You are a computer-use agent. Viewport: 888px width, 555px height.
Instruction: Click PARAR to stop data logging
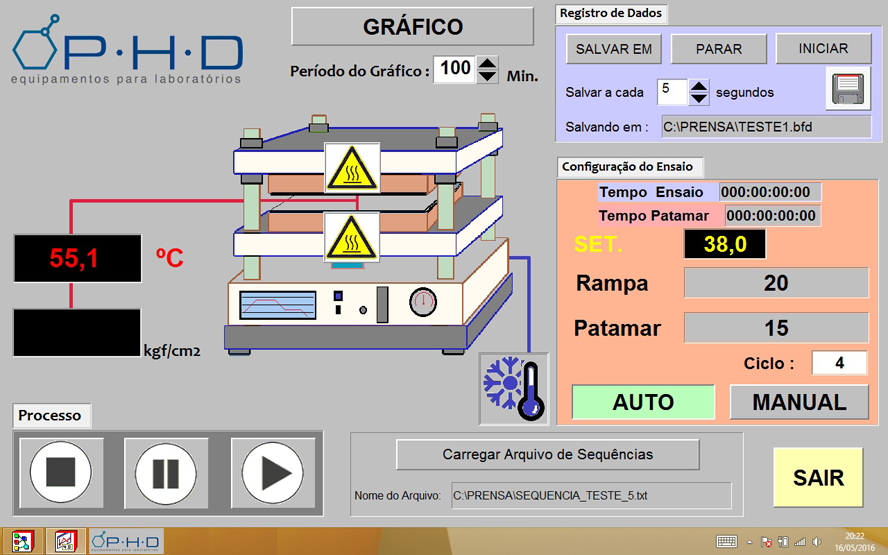pyautogui.click(x=719, y=48)
